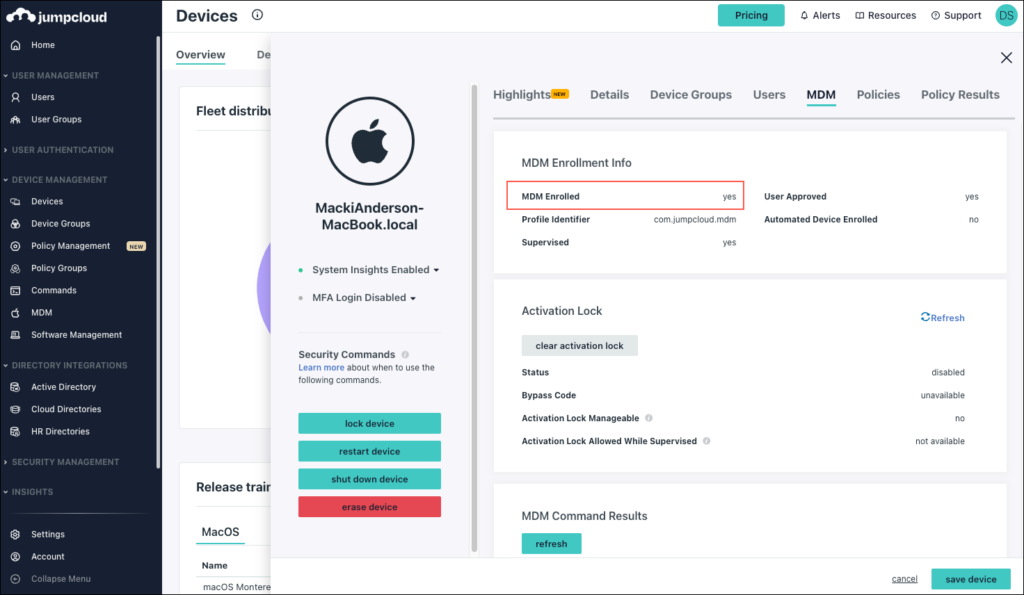
Task: Click the Commands sidebar icon
Action: pos(15,290)
